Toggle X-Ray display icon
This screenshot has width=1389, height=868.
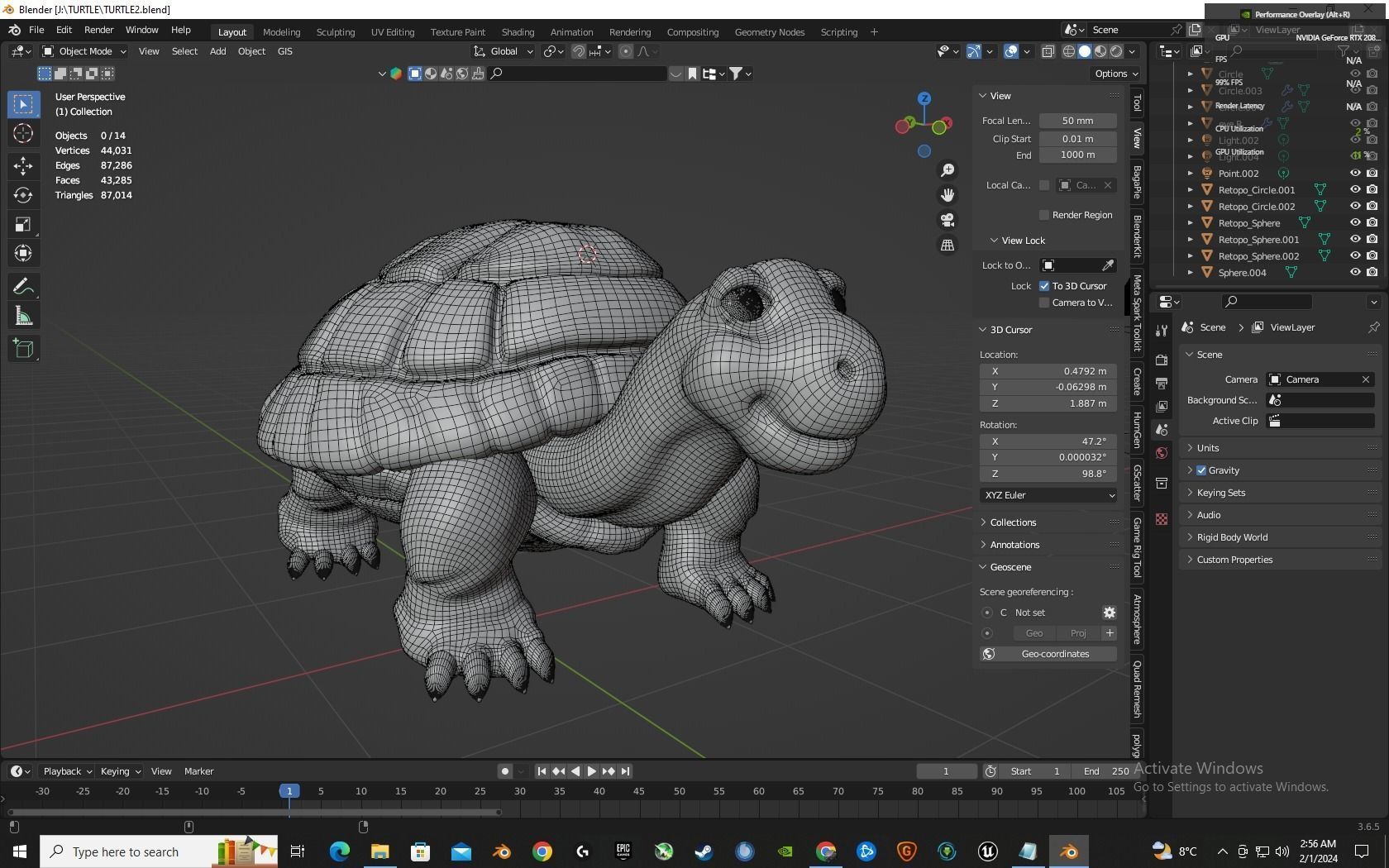[x=1048, y=51]
